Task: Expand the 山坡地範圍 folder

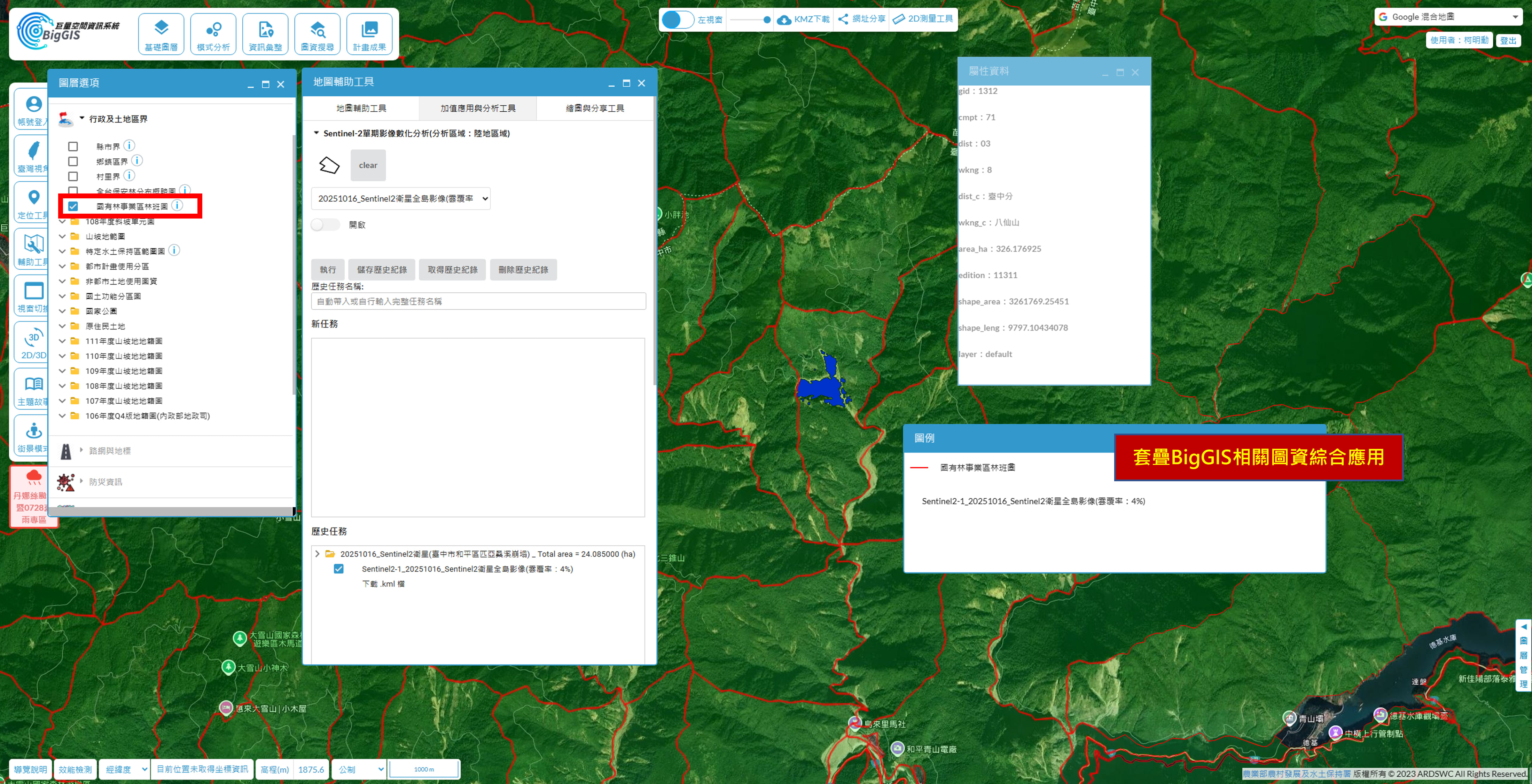Action: [62, 237]
